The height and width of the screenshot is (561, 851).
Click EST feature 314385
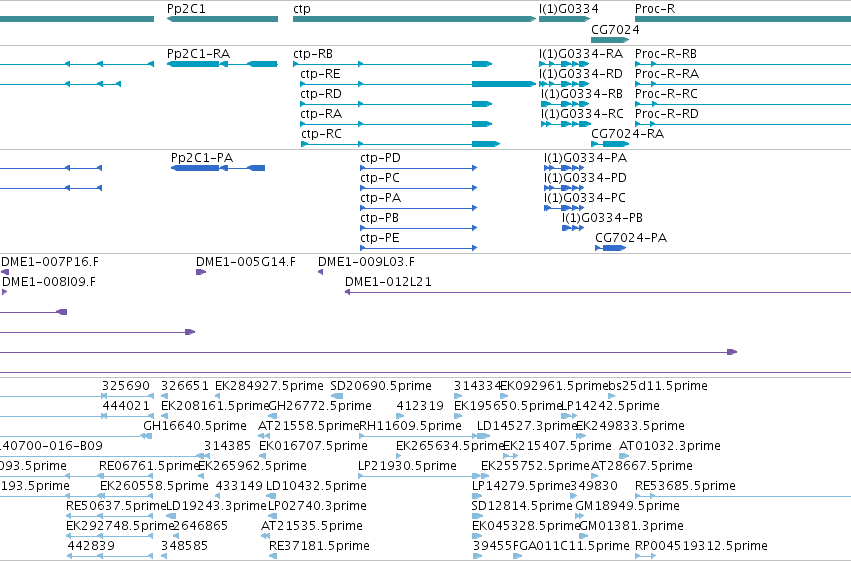click(x=227, y=446)
